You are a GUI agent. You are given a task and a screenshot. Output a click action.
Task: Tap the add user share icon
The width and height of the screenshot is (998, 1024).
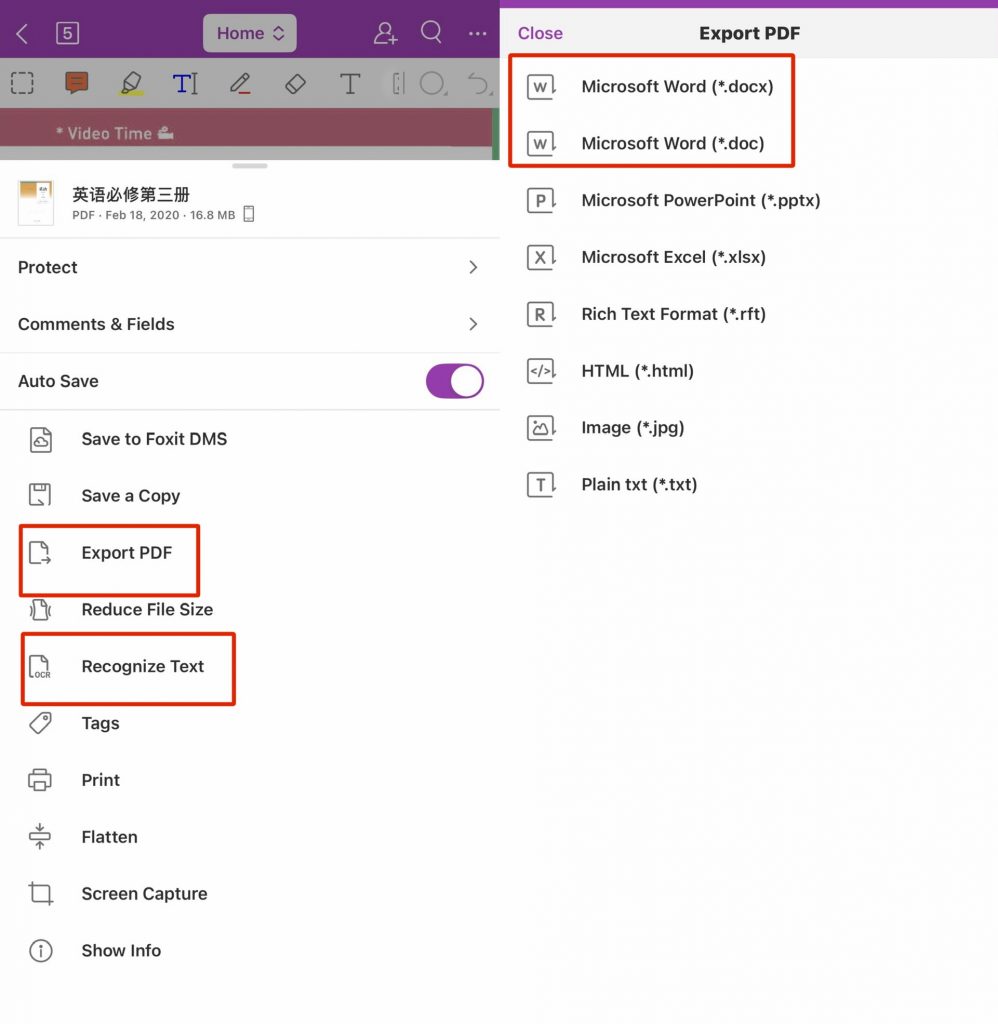(x=385, y=33)
